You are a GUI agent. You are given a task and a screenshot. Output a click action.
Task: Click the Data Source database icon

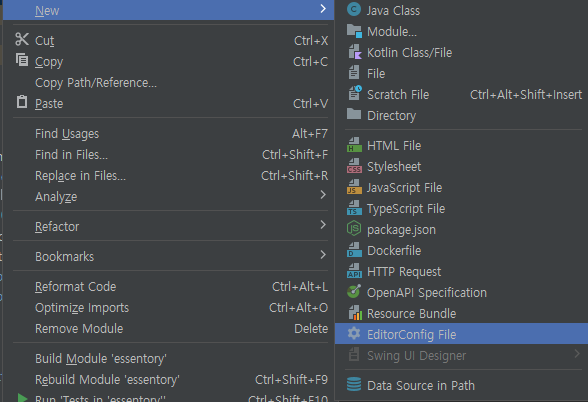(x=354, y=384)
